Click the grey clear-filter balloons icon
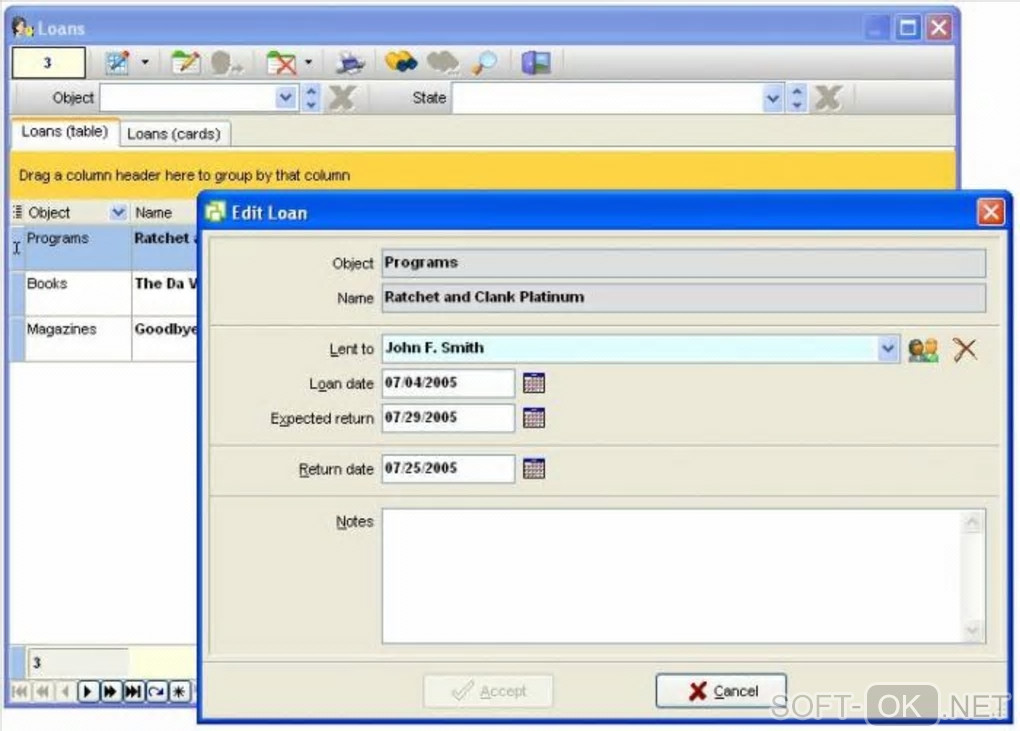The width and height of the screenshot is (1020, 731). (443, 62)
